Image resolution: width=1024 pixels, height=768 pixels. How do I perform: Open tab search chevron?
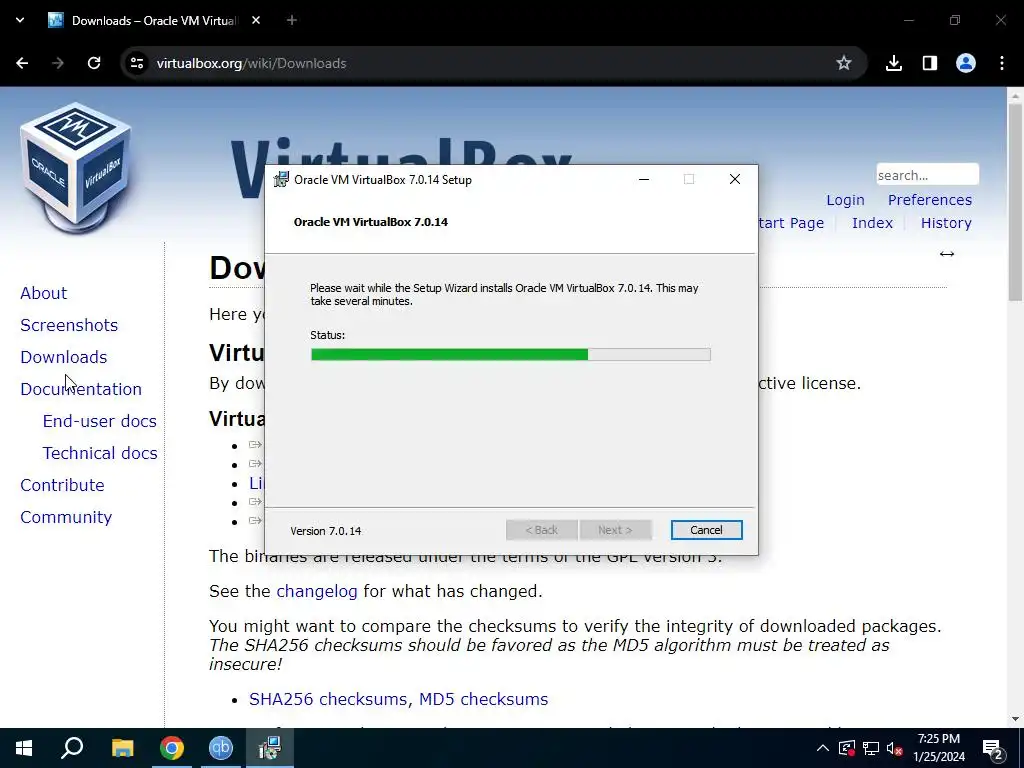click(20, 20)
